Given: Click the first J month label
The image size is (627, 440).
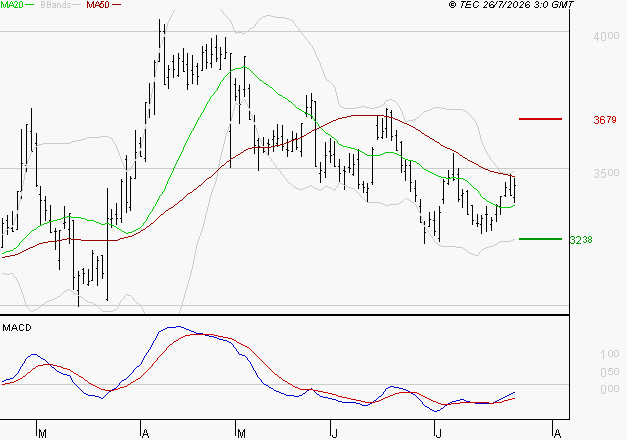Looking at the screenshot, I should point(334,434).
